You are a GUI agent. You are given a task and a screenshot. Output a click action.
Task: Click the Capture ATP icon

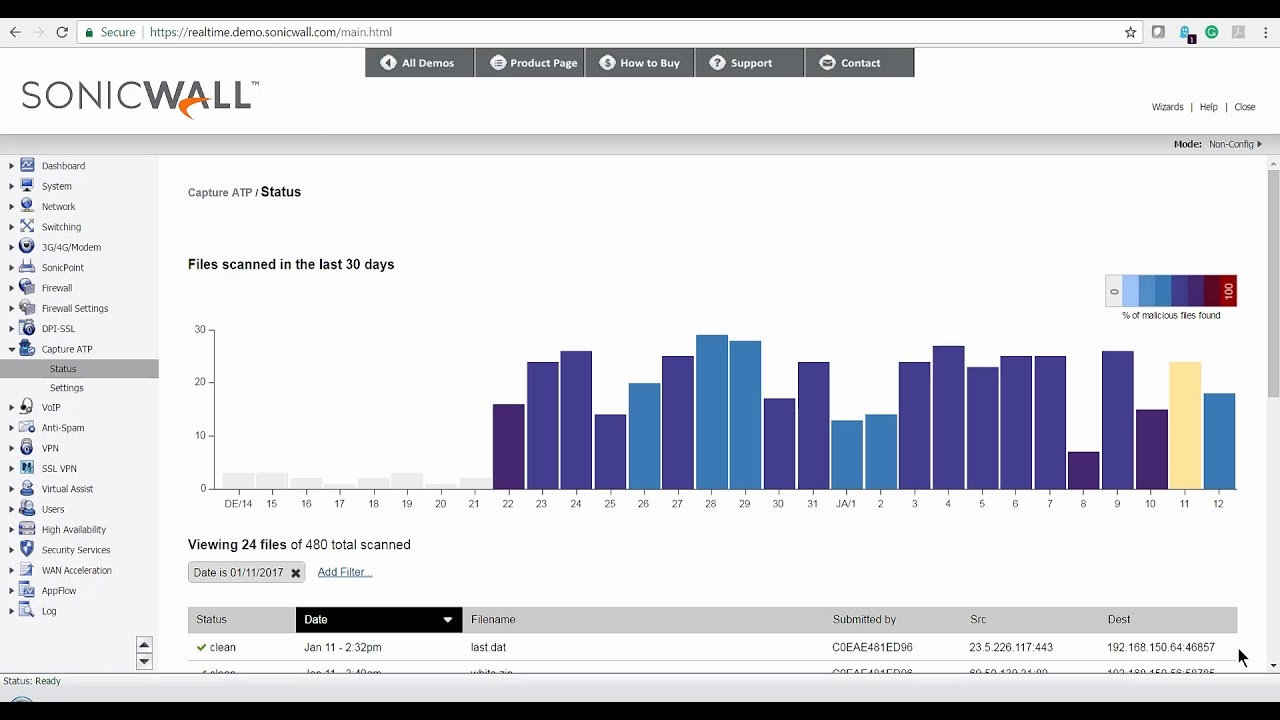tap(27, 348)
